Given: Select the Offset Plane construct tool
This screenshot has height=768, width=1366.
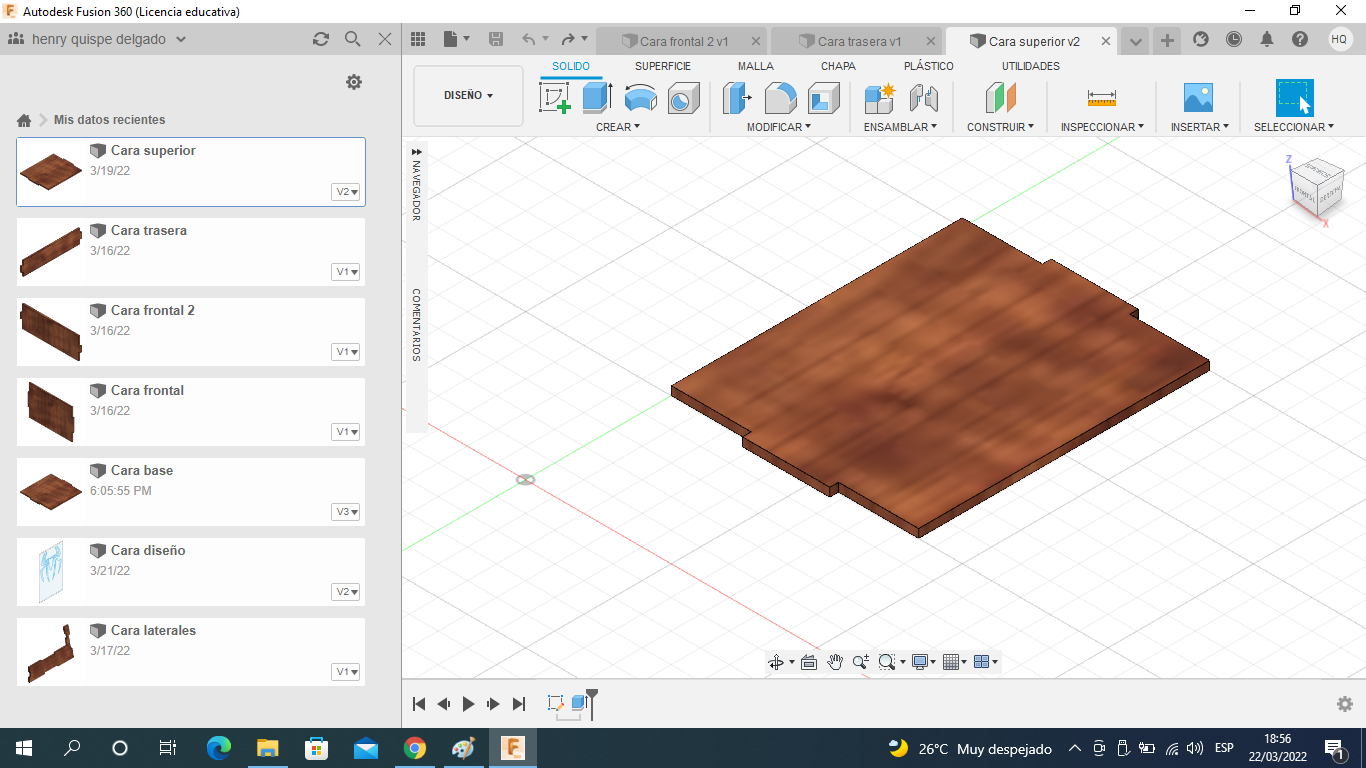Looking at the screenshot, I should (1000, 98).
